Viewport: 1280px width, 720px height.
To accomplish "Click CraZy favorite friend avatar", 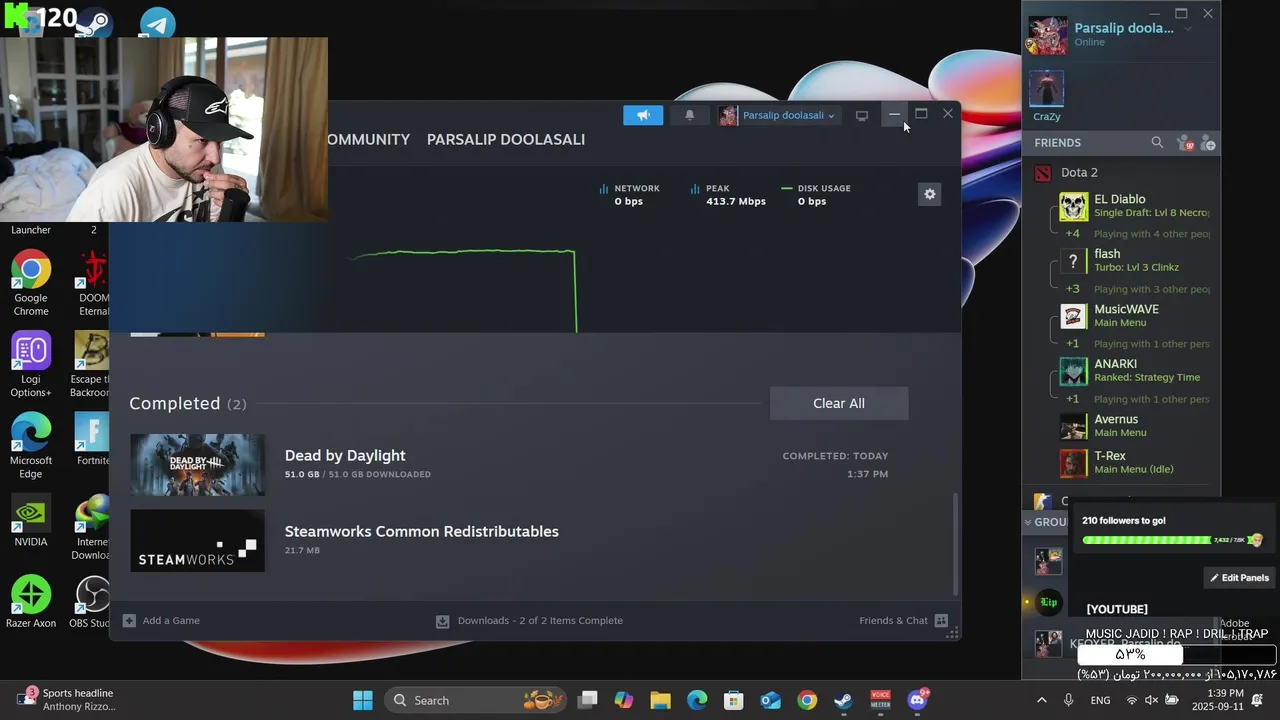I will [1047, 89].
